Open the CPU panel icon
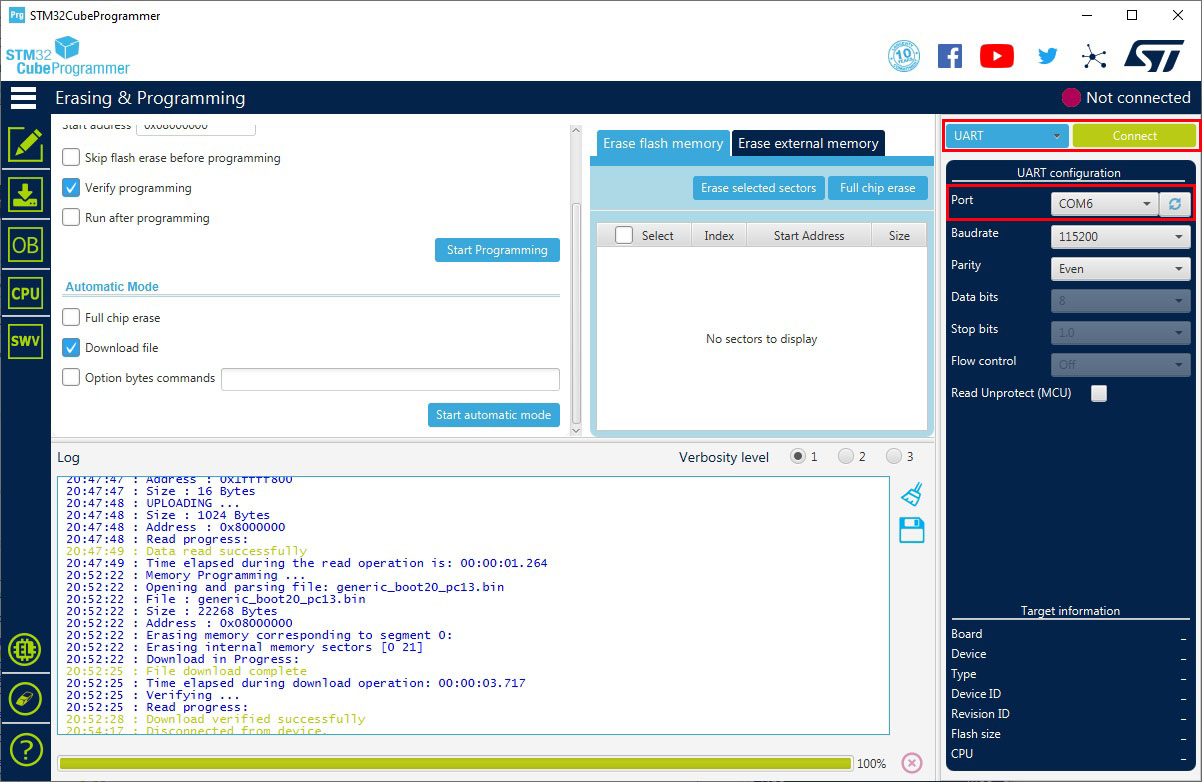 click(x=25, y=293)
